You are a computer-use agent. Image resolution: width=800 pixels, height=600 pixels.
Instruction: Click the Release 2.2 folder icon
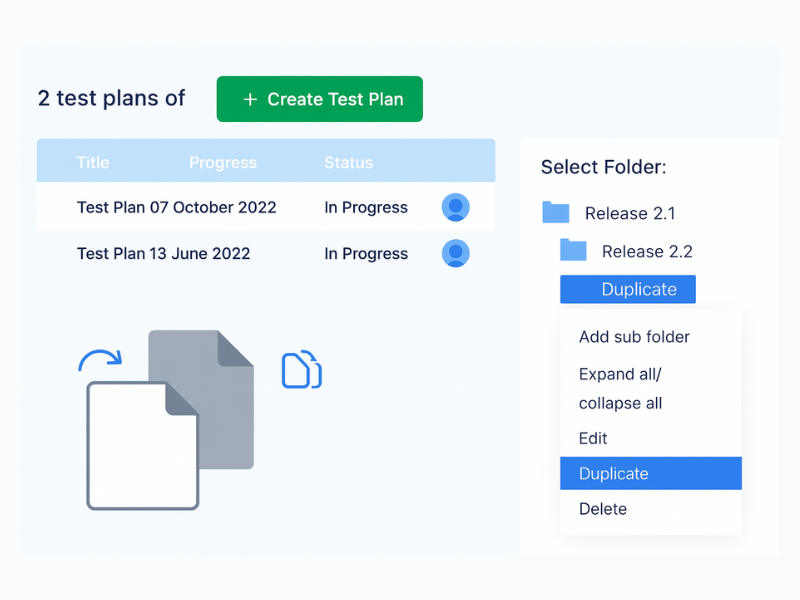[572, 250]
